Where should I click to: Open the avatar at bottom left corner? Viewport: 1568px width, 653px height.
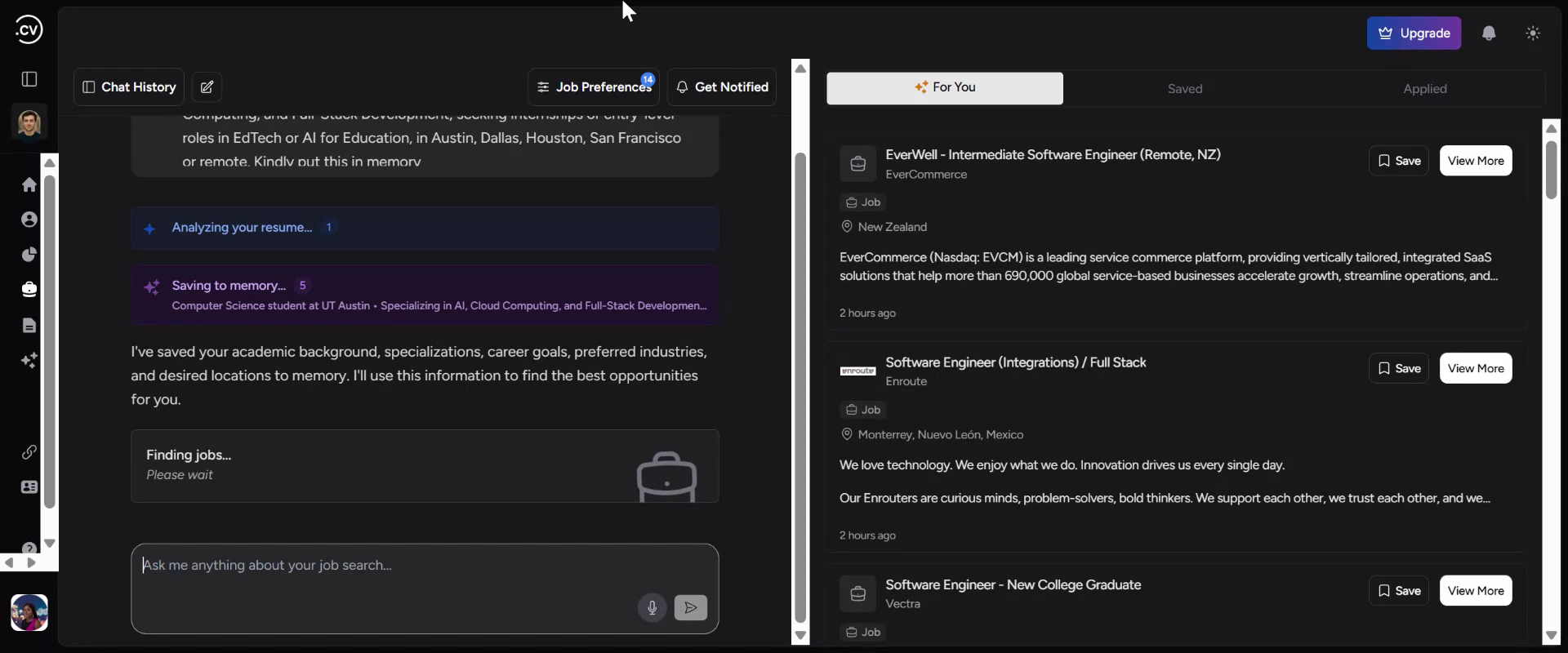[x=29, y=612]
